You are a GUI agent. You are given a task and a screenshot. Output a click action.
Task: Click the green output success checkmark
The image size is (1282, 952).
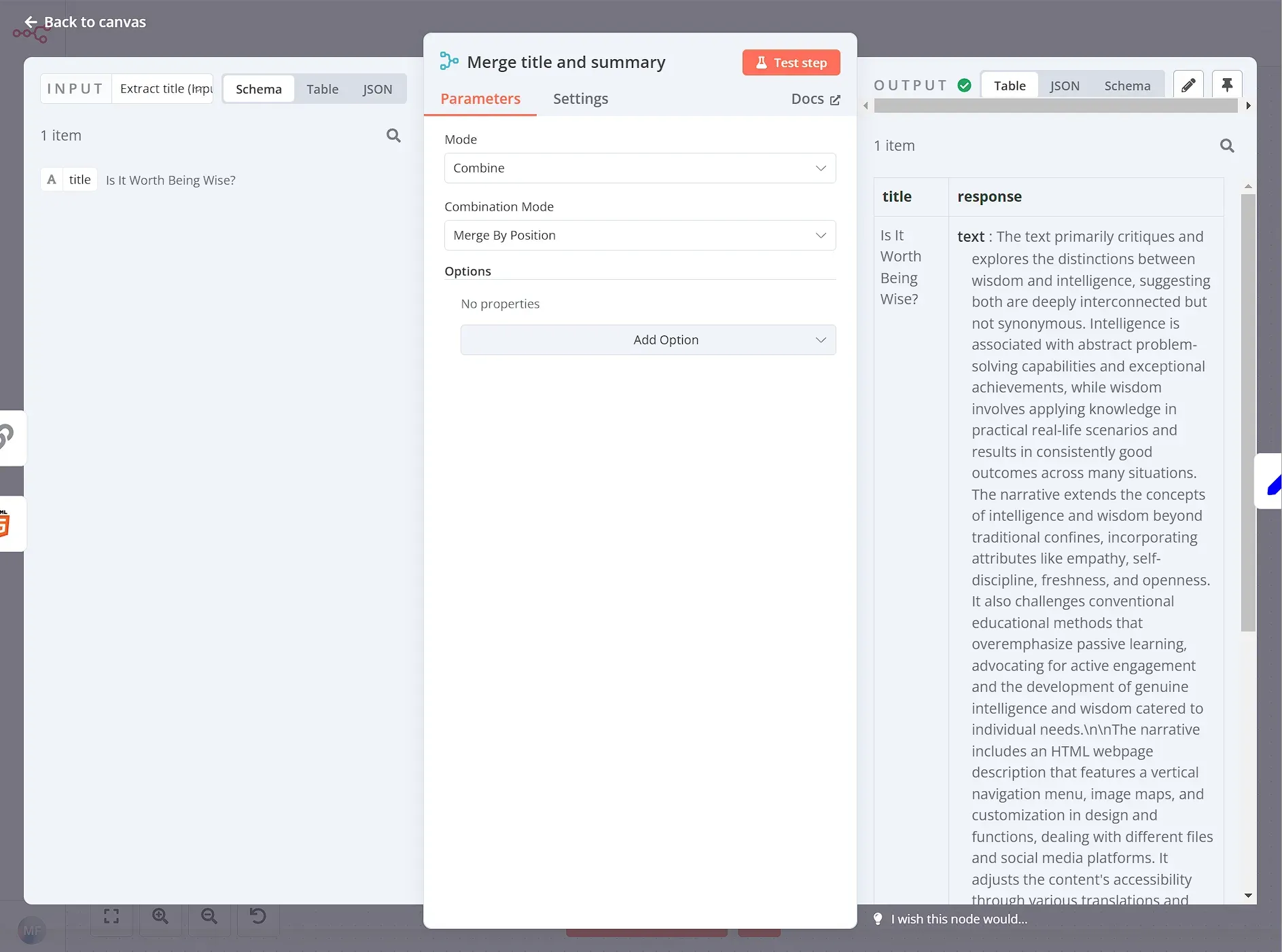[x=964, y=85]
